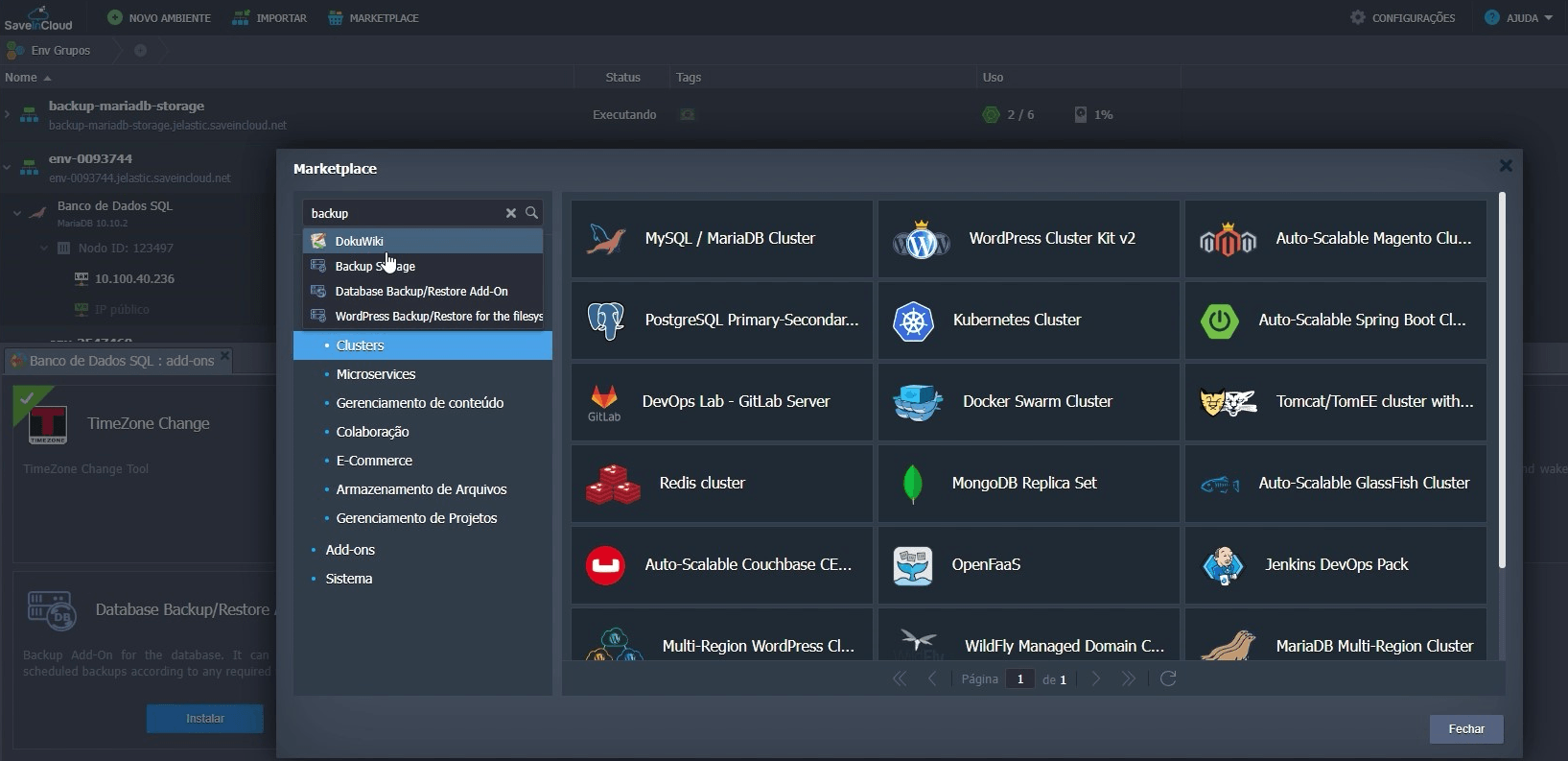Select the E-Commerce category

[374, 461]
